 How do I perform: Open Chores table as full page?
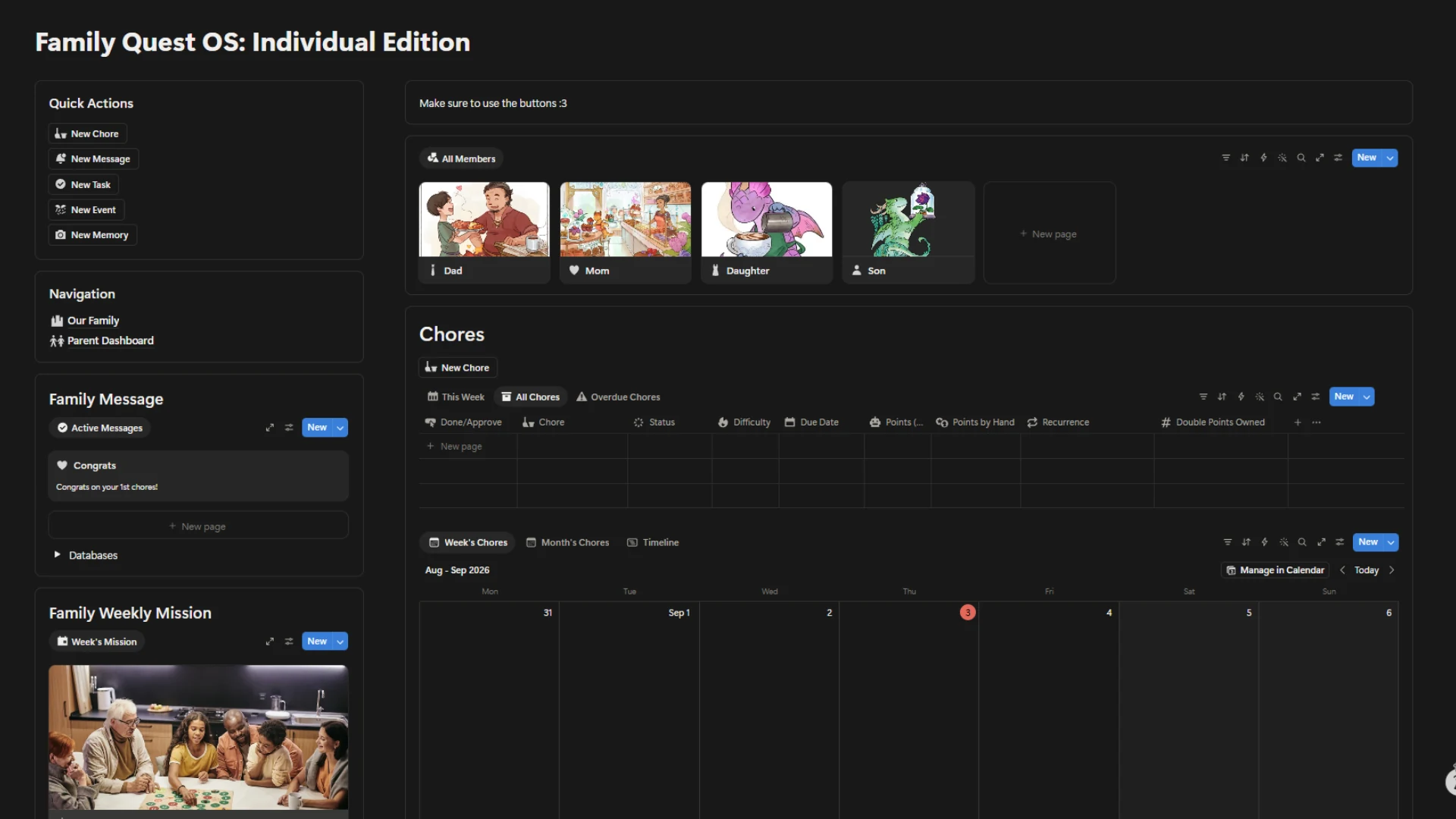click(1297, 397)
